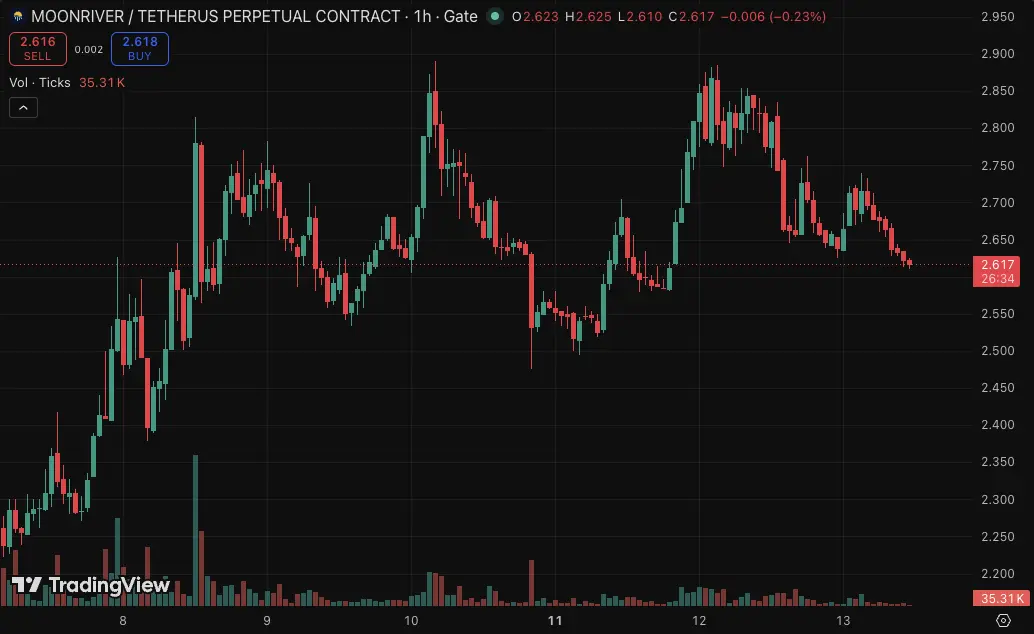Click the date label 13 on time axis
Viewport: 1034px width, 634px height.
[843, 620]
